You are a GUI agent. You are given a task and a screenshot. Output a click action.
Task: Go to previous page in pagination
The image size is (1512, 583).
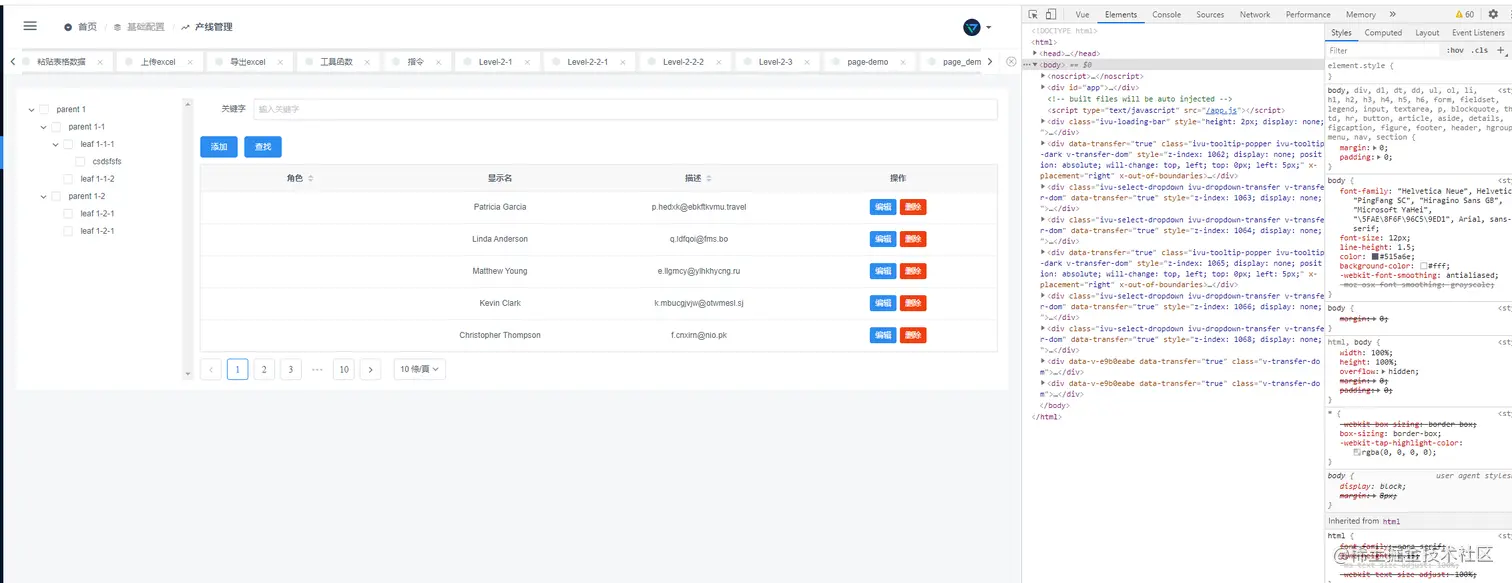211,369
